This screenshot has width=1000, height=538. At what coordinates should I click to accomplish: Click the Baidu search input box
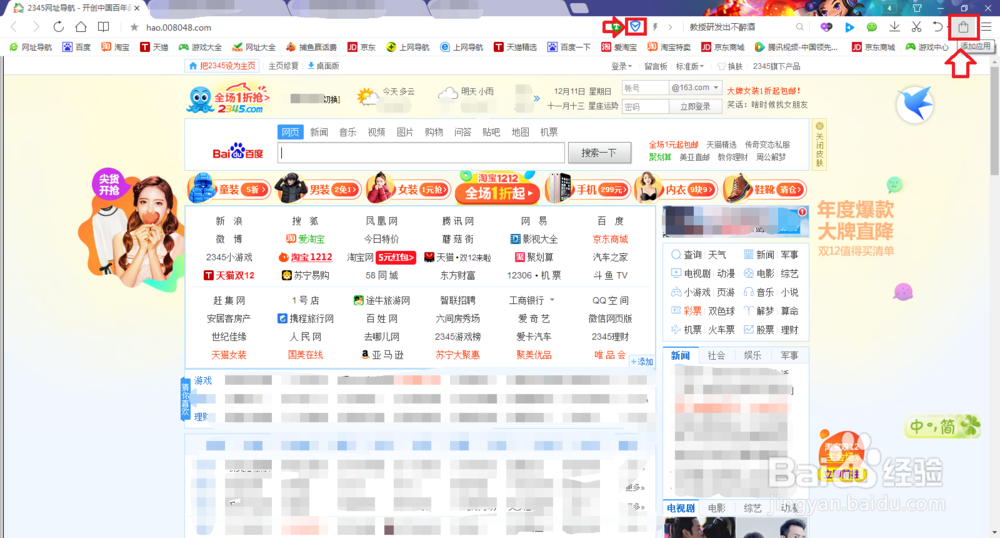click(421, 153)
